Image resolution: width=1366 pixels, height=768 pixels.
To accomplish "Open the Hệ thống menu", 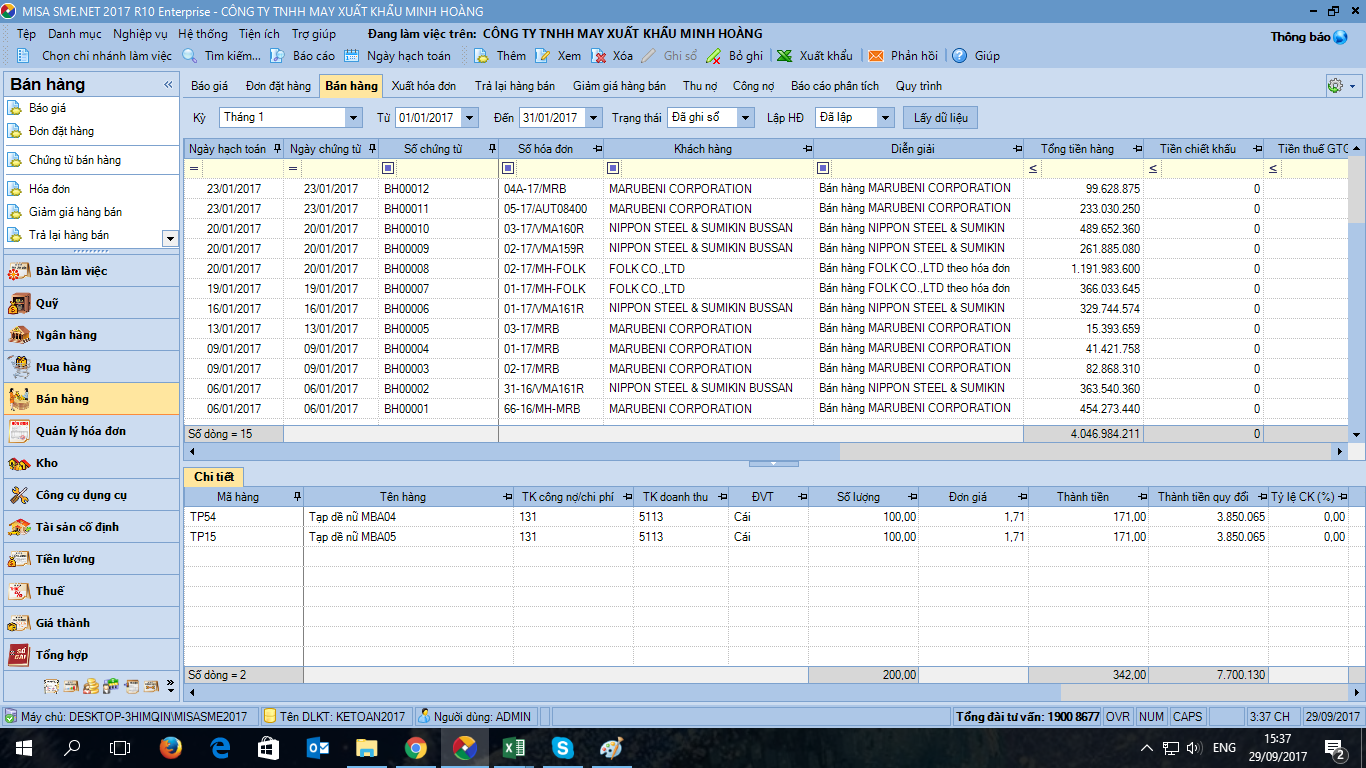I will pyautogui.click(x=203, y=34).
